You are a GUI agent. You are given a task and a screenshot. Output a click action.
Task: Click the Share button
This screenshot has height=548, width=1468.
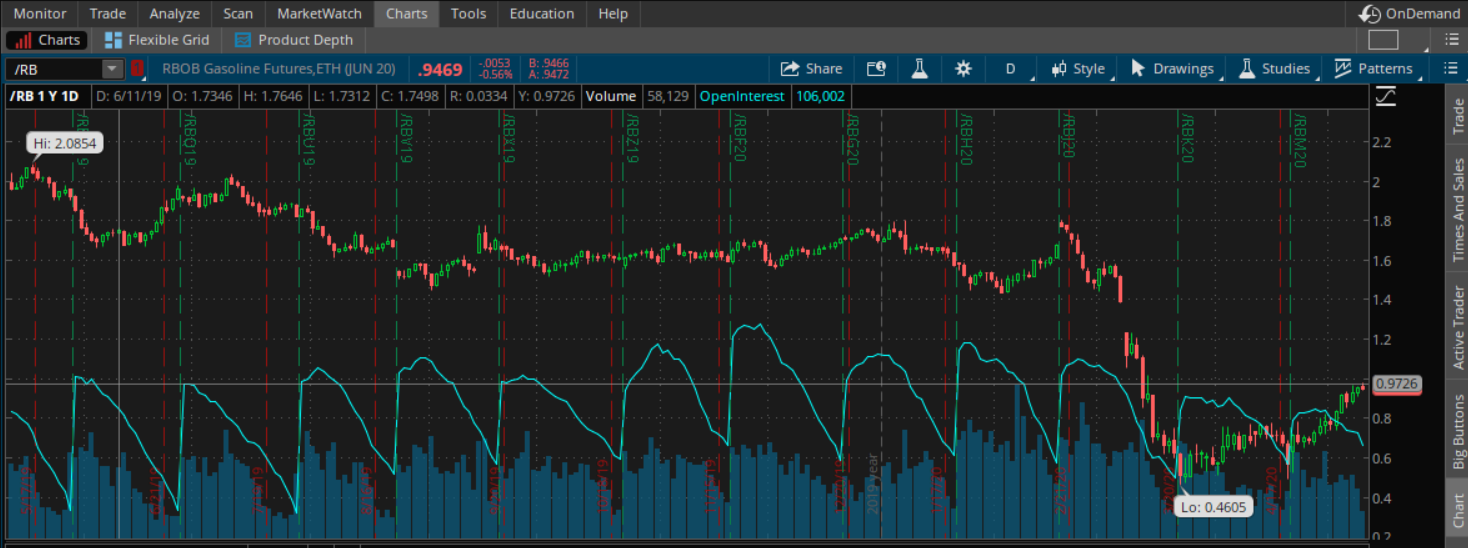click(x=811, y=69)
